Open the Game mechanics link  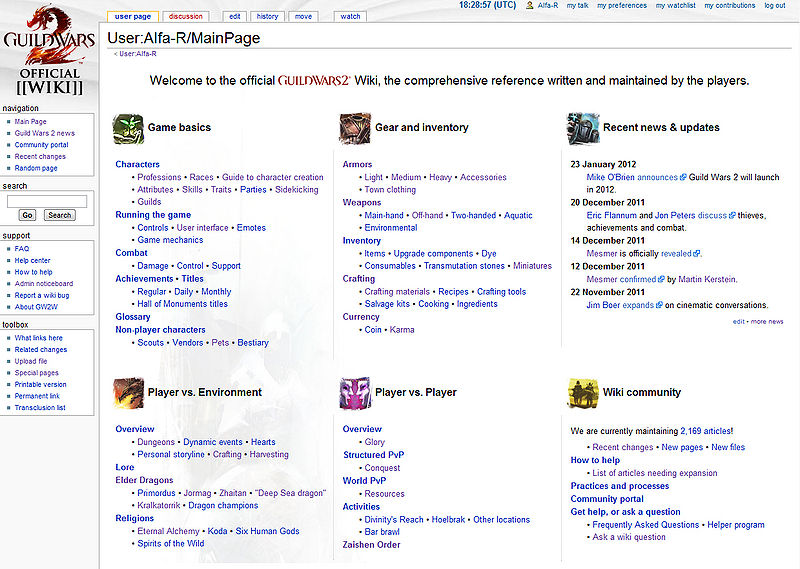170,240
